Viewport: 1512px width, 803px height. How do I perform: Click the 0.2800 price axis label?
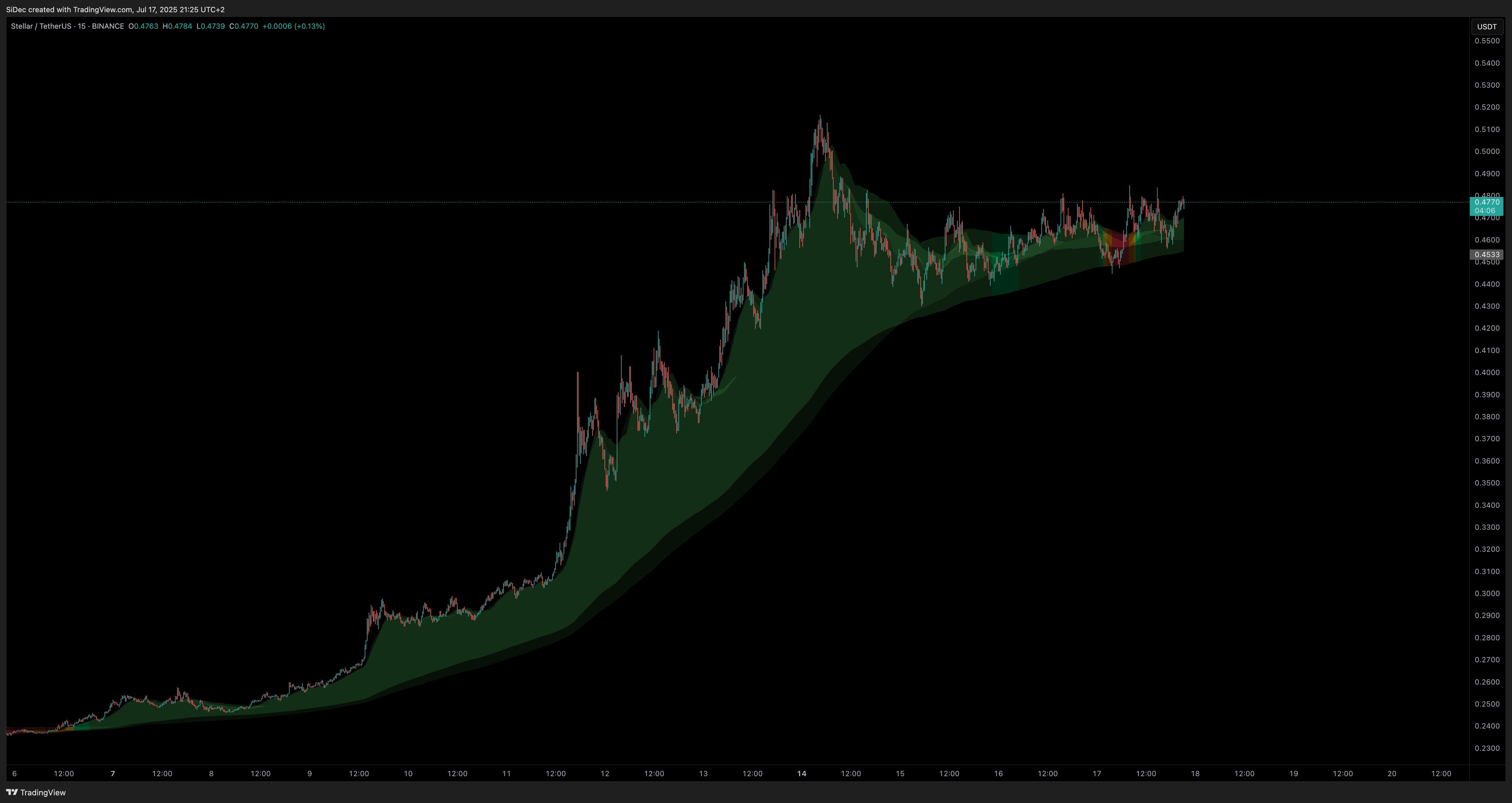coord(1487,638)
